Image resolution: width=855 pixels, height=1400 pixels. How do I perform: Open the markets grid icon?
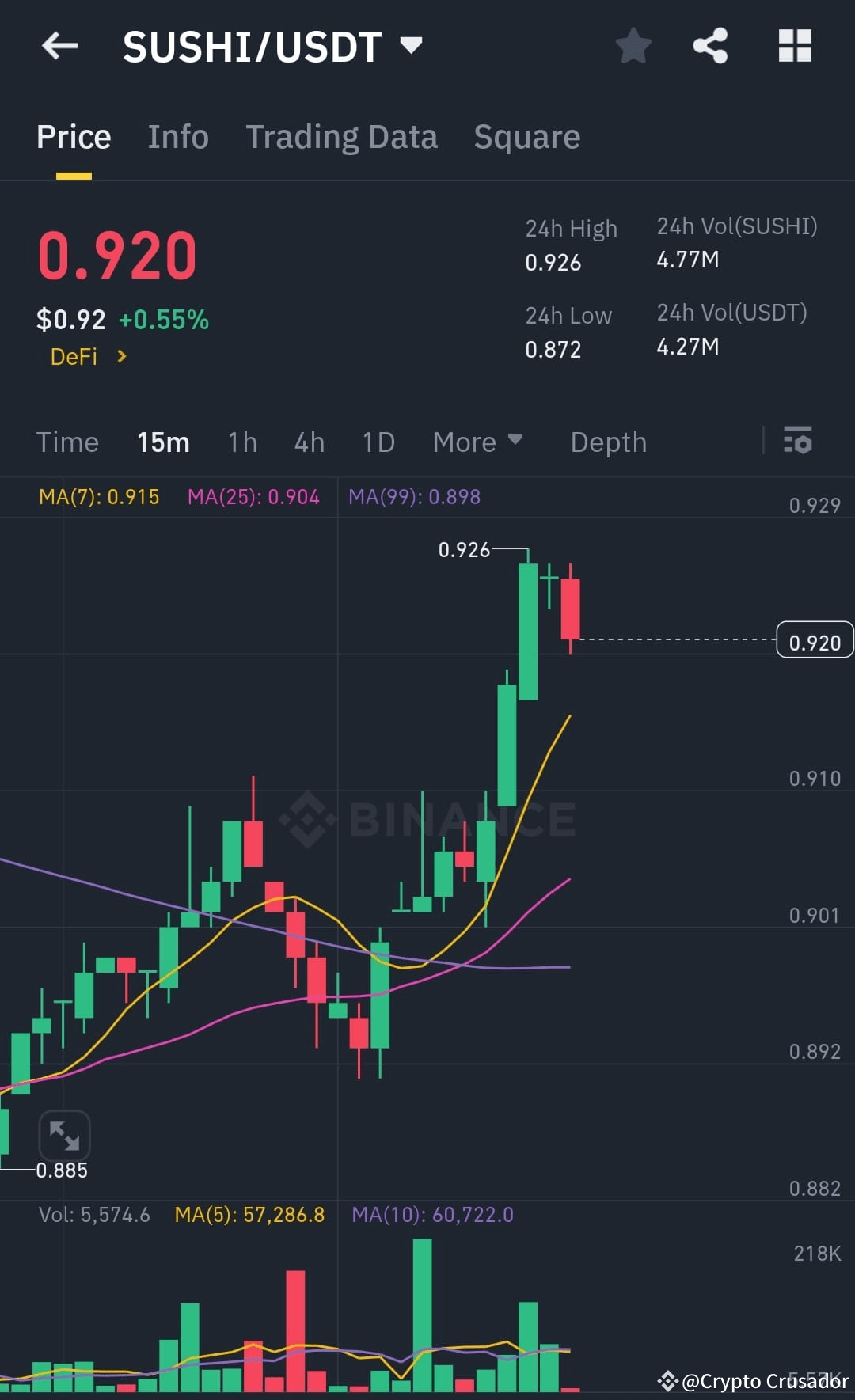795,46
